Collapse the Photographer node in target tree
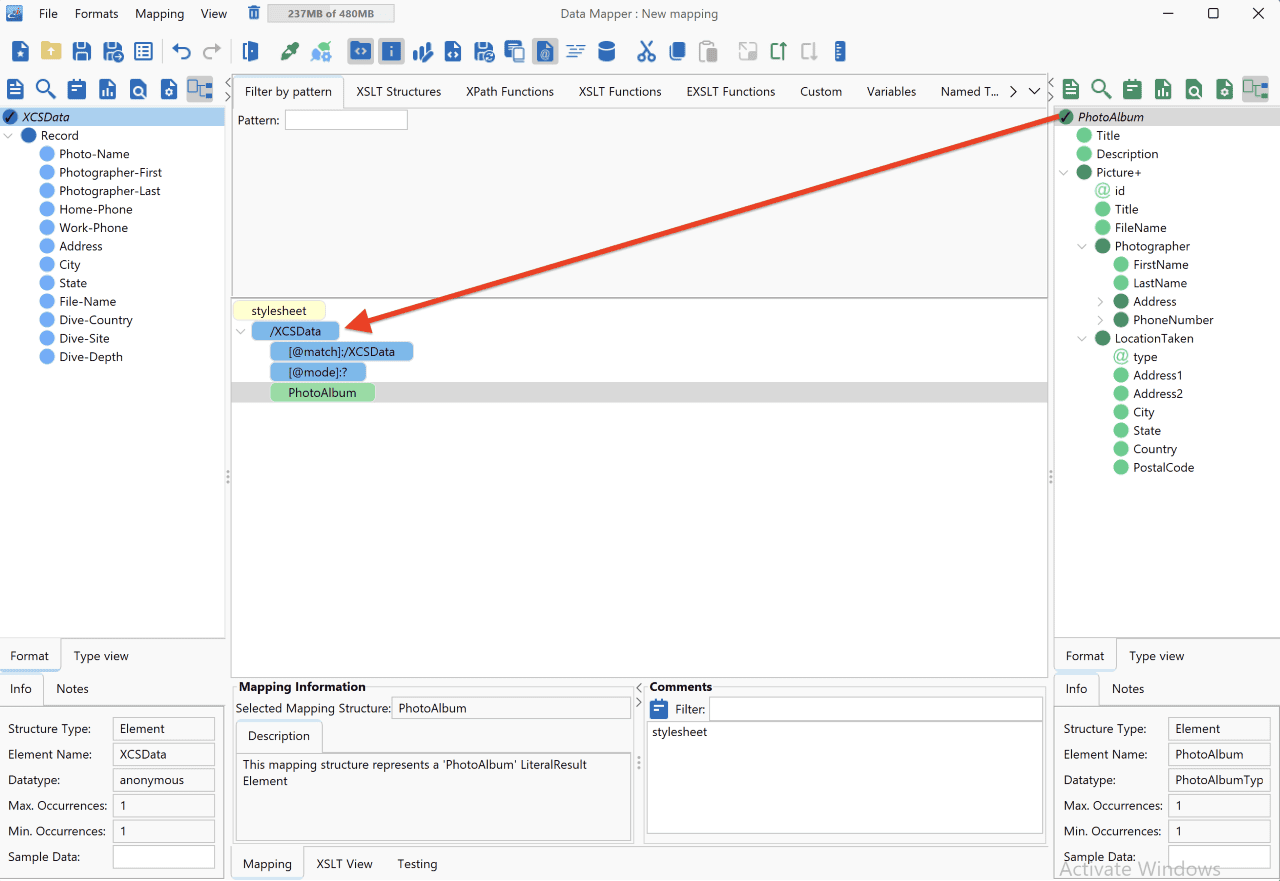This screenshot has width=1280, height=881. (x=1082, y=246)
